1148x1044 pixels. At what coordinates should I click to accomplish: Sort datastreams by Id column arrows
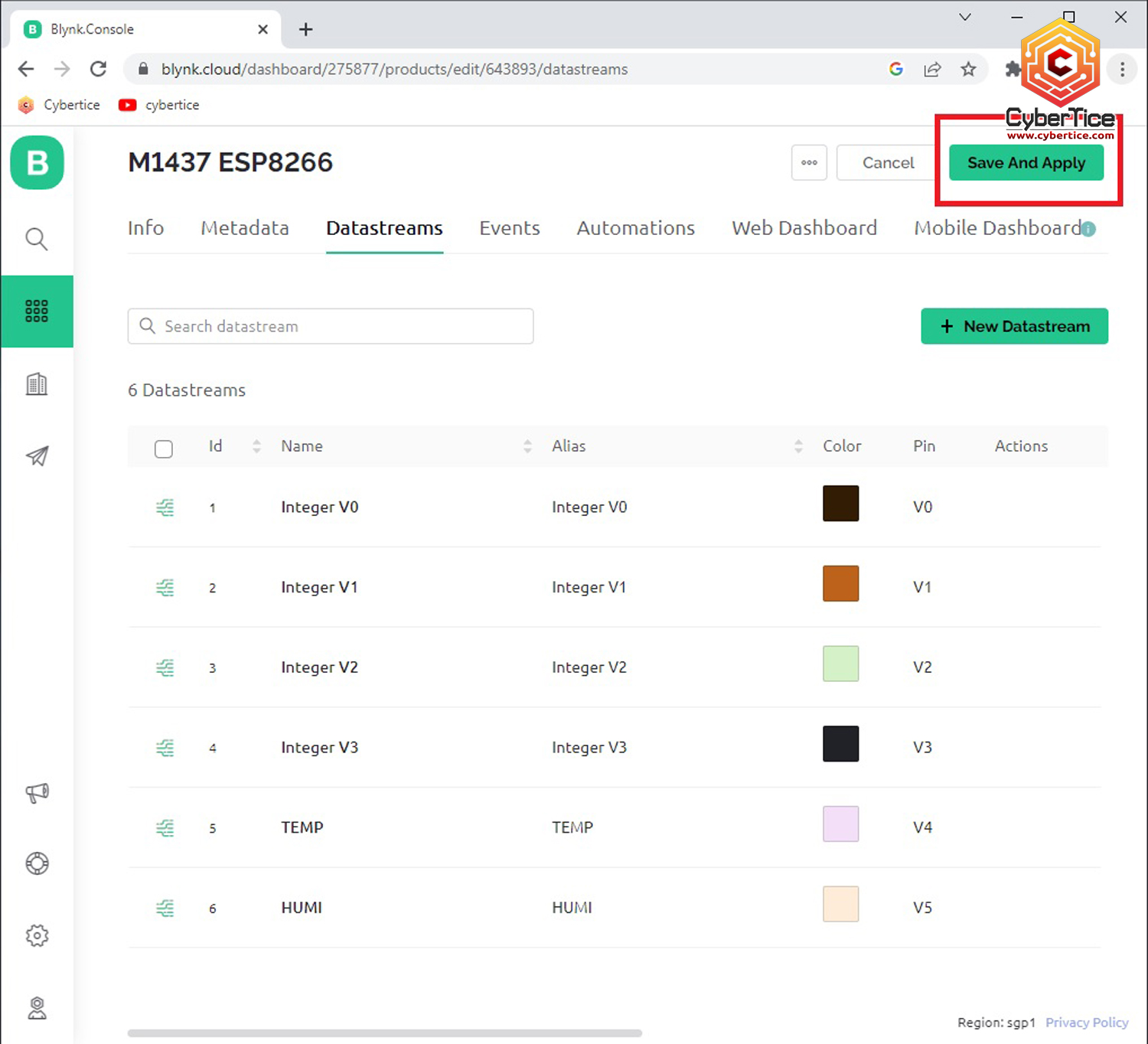coord(256,446)
